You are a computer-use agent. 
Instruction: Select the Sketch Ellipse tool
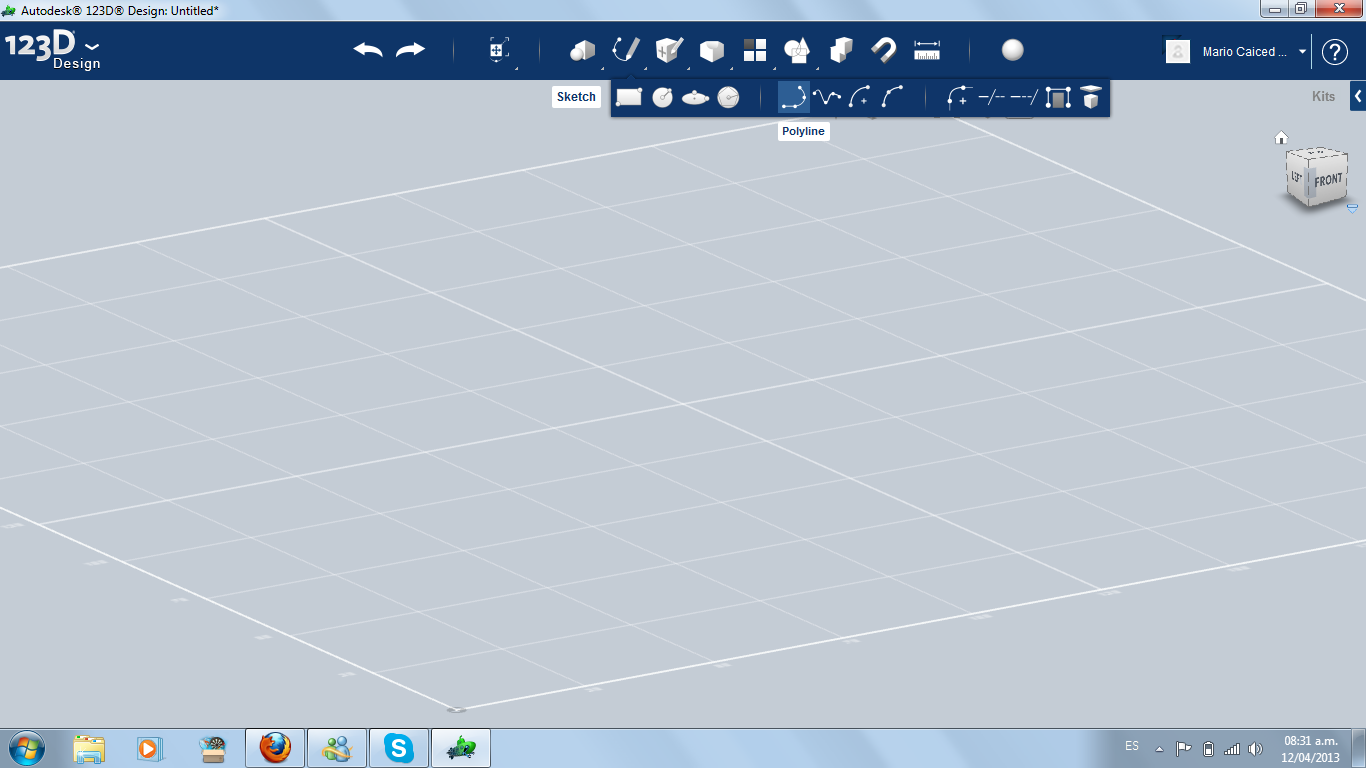696,97
